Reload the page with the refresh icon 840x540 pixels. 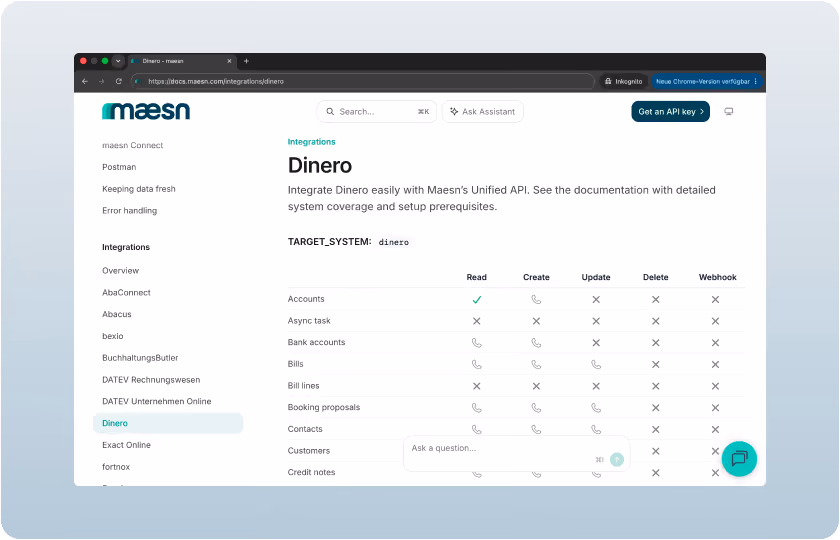(x=118, y=81)
